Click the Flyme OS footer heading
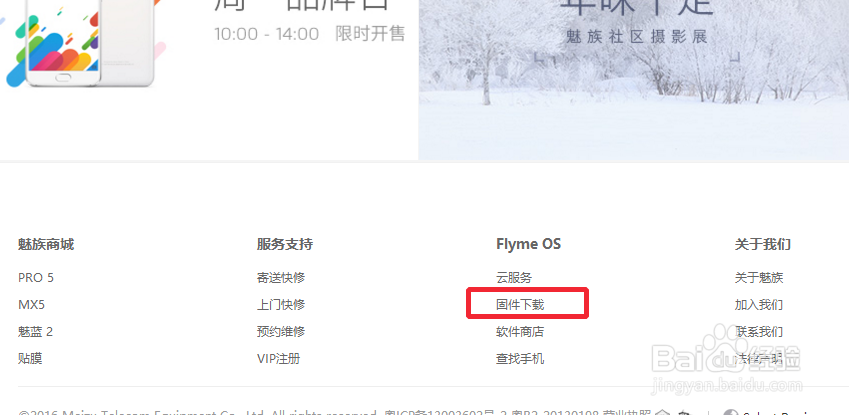Viewport: 849px width, 415px height. [528, 244]
